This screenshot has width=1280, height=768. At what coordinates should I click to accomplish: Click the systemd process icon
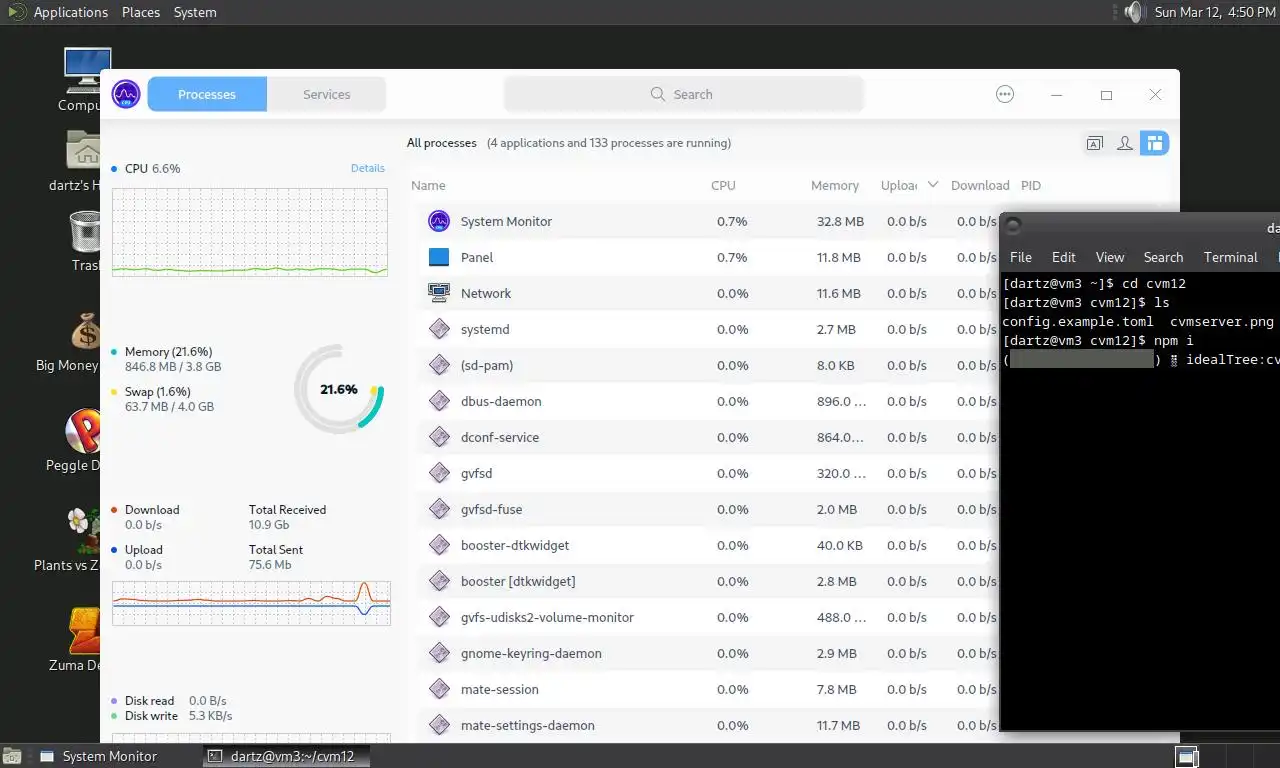(x=439, y=329)
